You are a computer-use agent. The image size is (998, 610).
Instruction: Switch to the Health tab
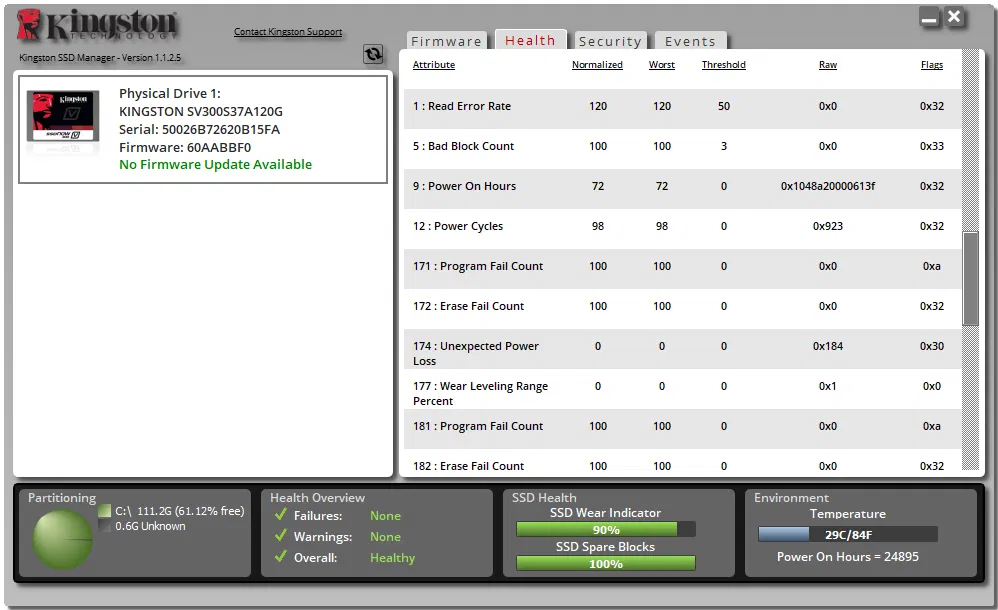(x=530, y=40)
